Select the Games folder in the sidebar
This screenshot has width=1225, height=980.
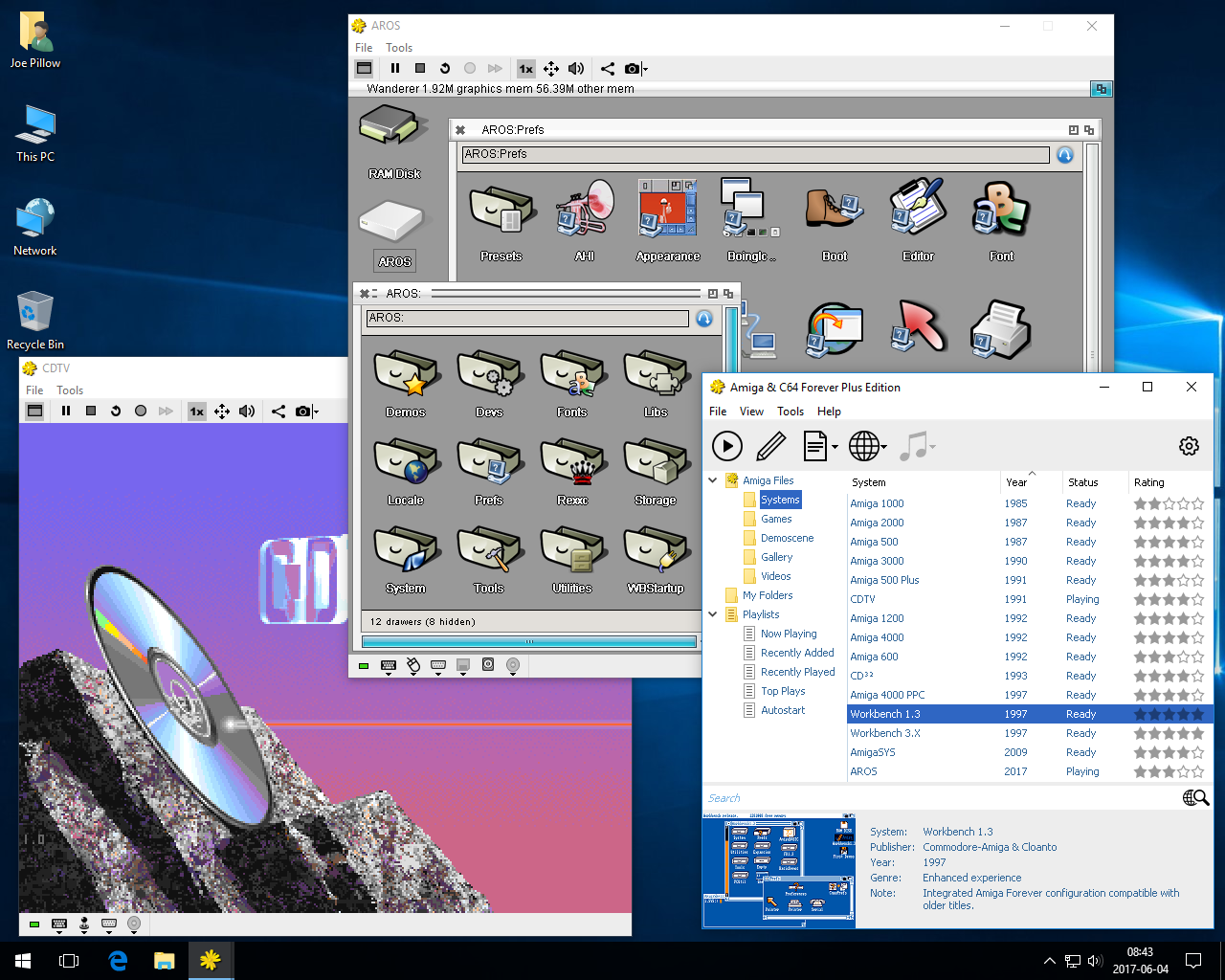pos(776,519)
